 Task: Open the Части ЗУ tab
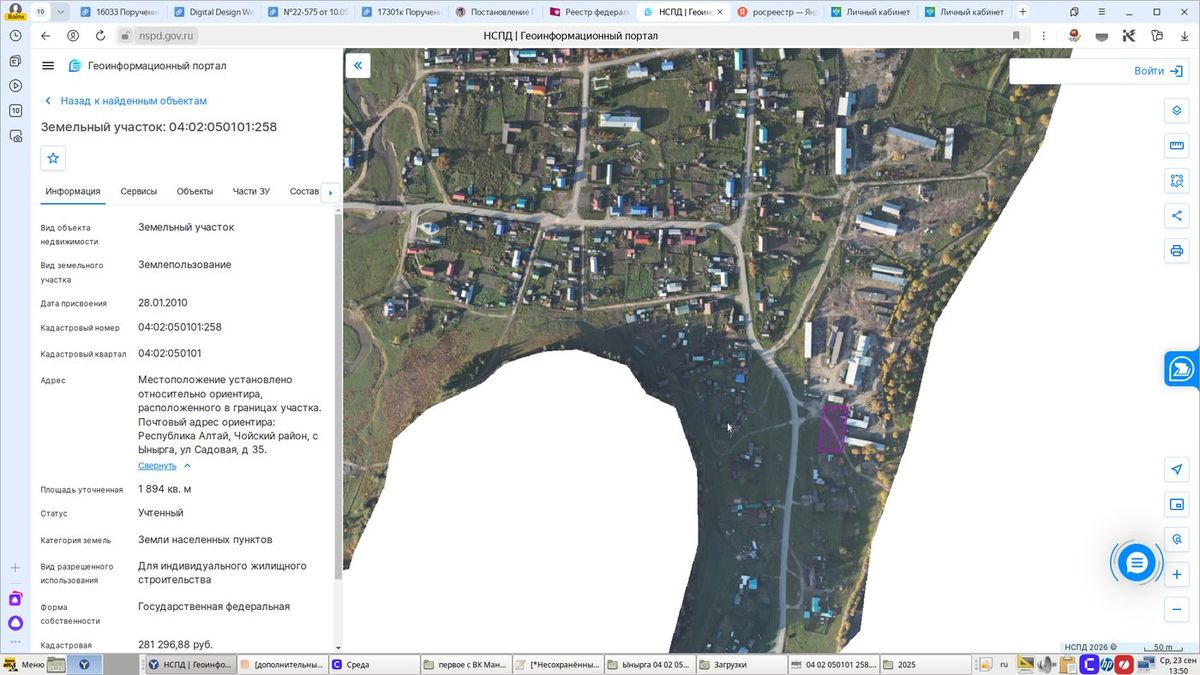(251, 191)
